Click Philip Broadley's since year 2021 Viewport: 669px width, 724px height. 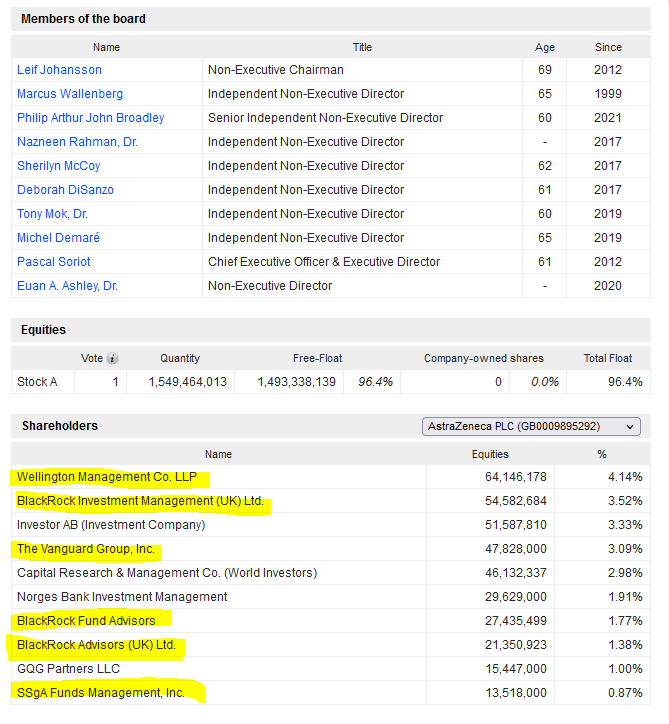(x=608, y=118)
